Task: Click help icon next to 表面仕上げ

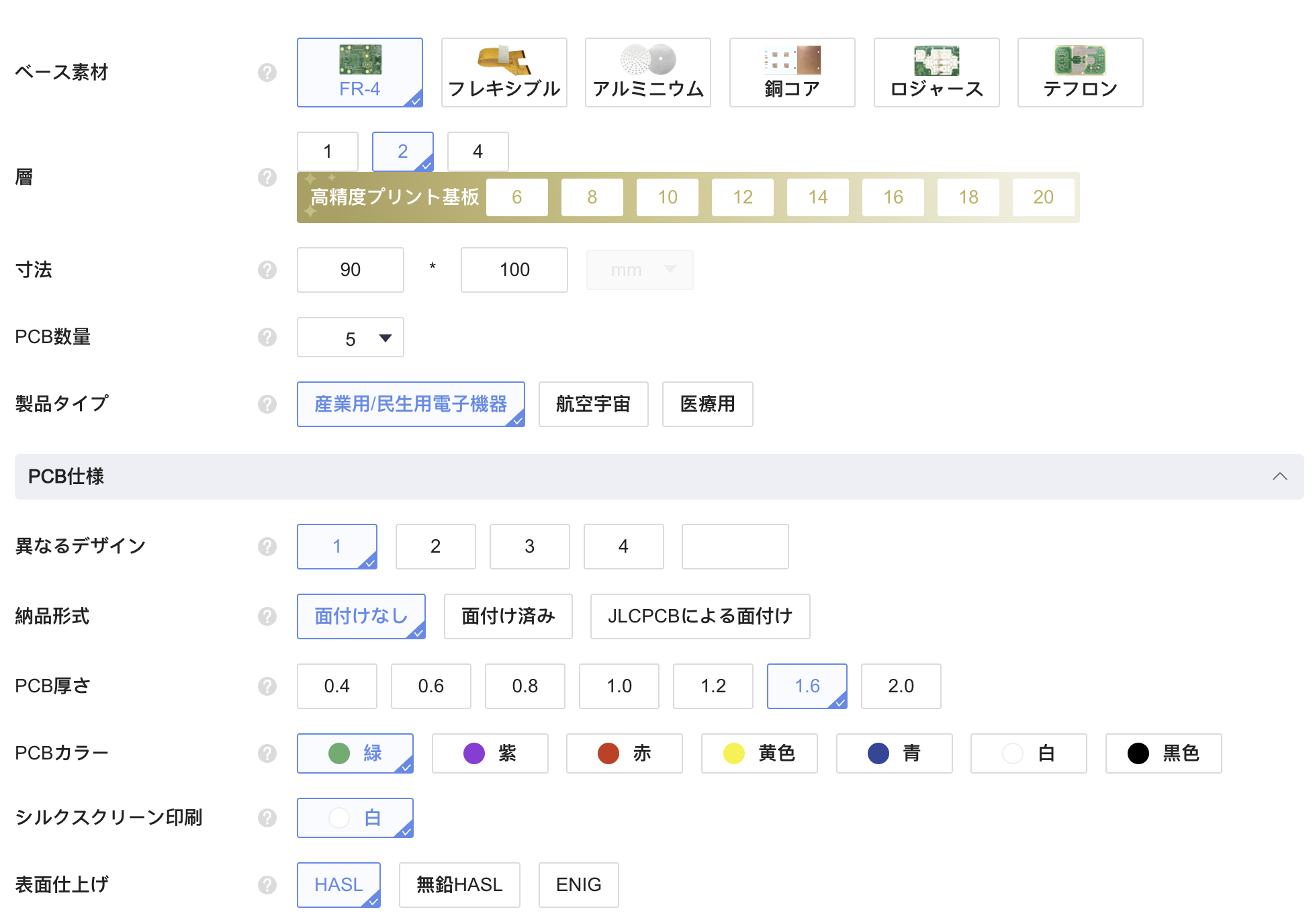Action: [267, 885]
